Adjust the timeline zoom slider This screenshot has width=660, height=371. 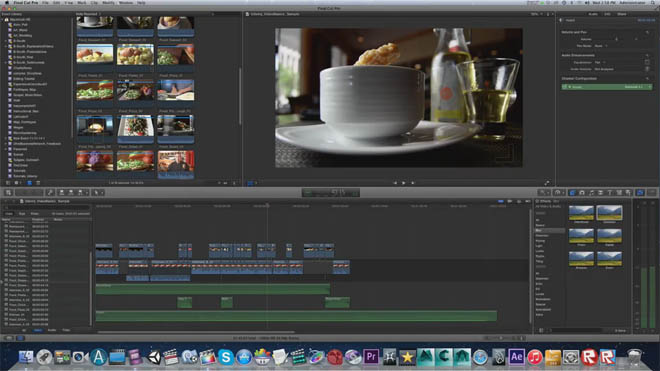coord(501,338)
